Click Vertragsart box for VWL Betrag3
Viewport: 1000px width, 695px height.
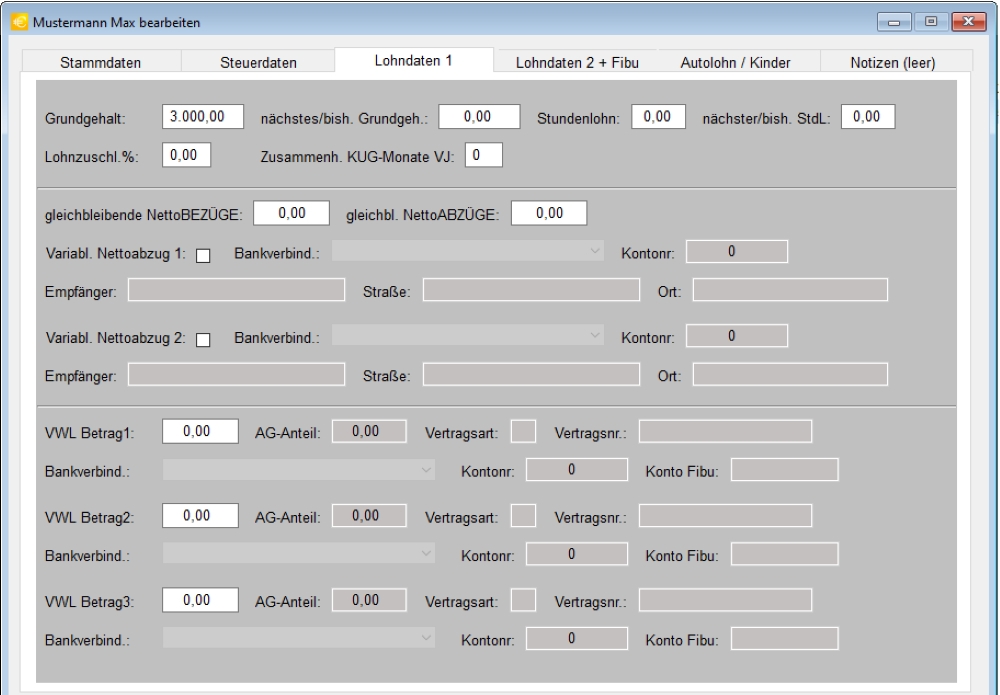coord(524,600)
